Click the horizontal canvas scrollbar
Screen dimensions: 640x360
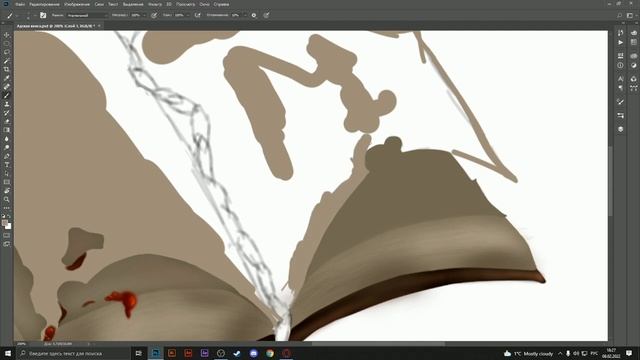[x=378, y=344]
